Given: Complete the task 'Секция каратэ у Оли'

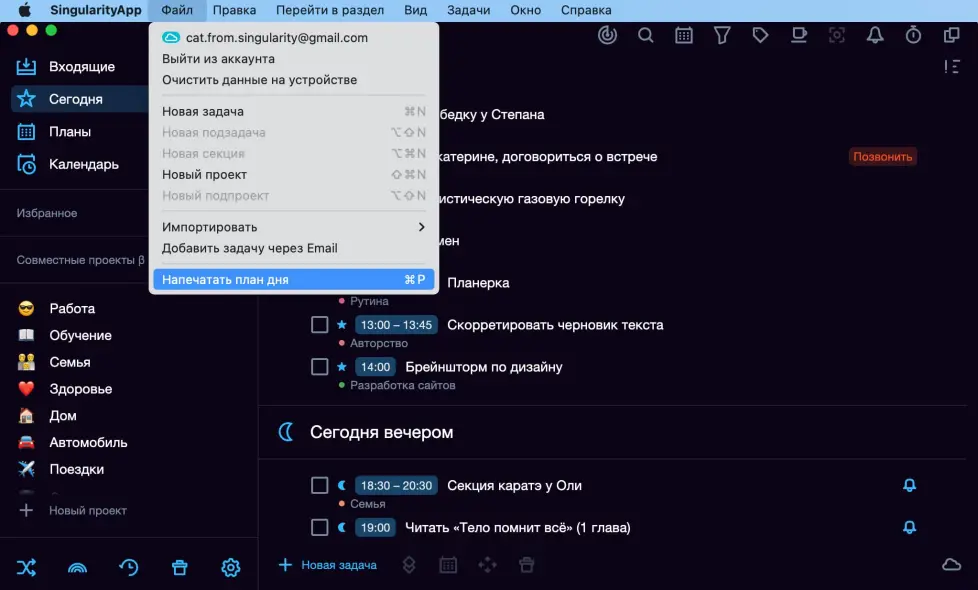Looking at the screenshot, I should coord(320,484).
